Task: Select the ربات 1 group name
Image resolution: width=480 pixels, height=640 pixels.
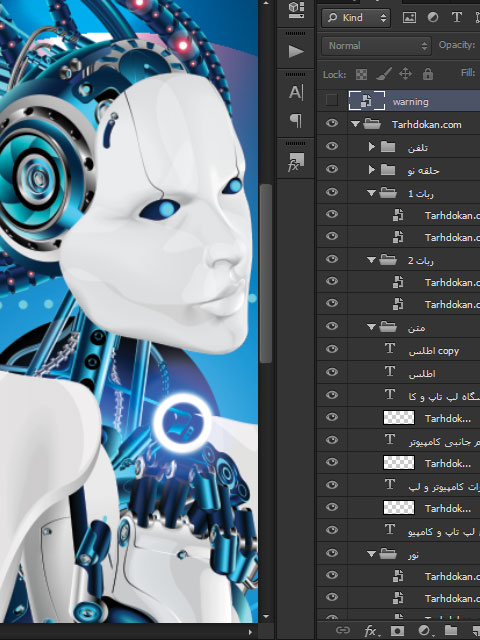Action: 421,193
